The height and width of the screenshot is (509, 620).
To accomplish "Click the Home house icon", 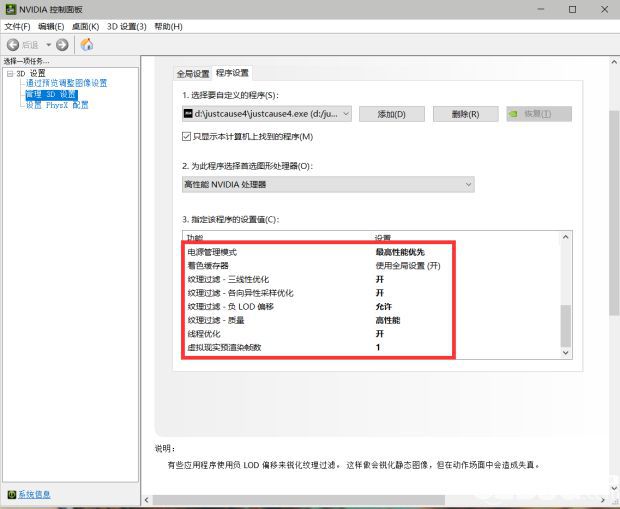I will pos(87,44).
